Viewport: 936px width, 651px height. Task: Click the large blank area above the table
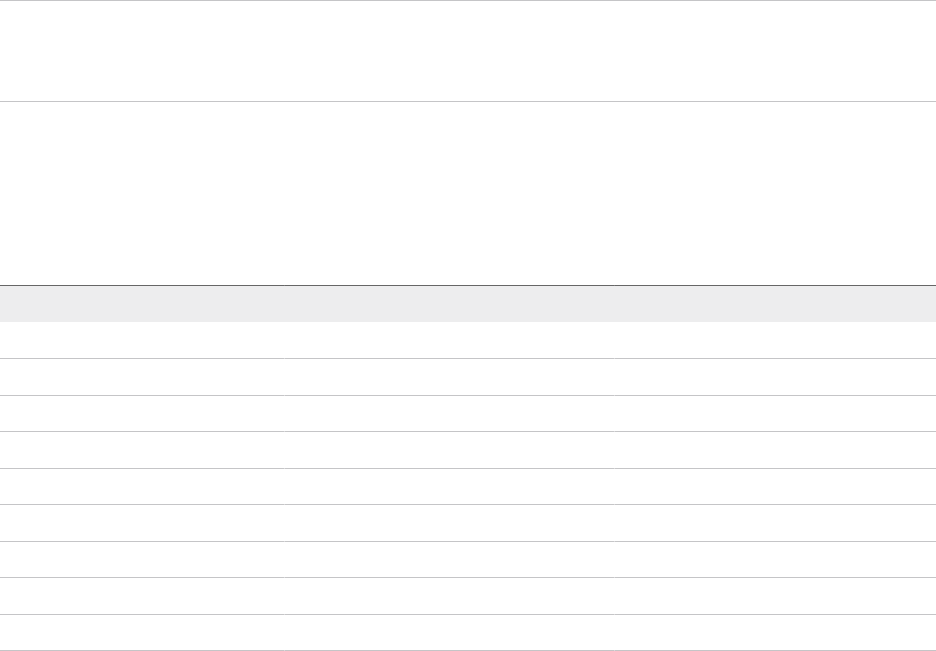[468, 192]
